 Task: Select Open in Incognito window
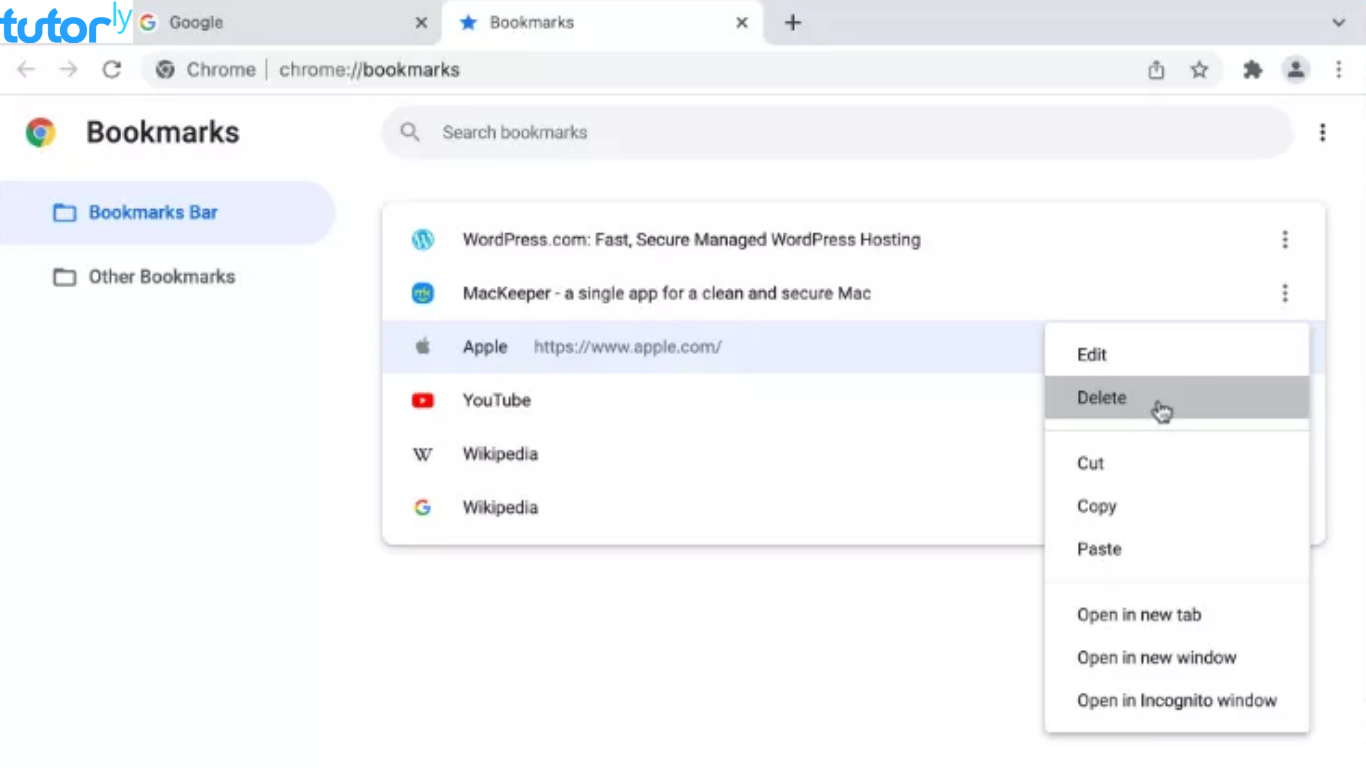tap(1177, 700)
